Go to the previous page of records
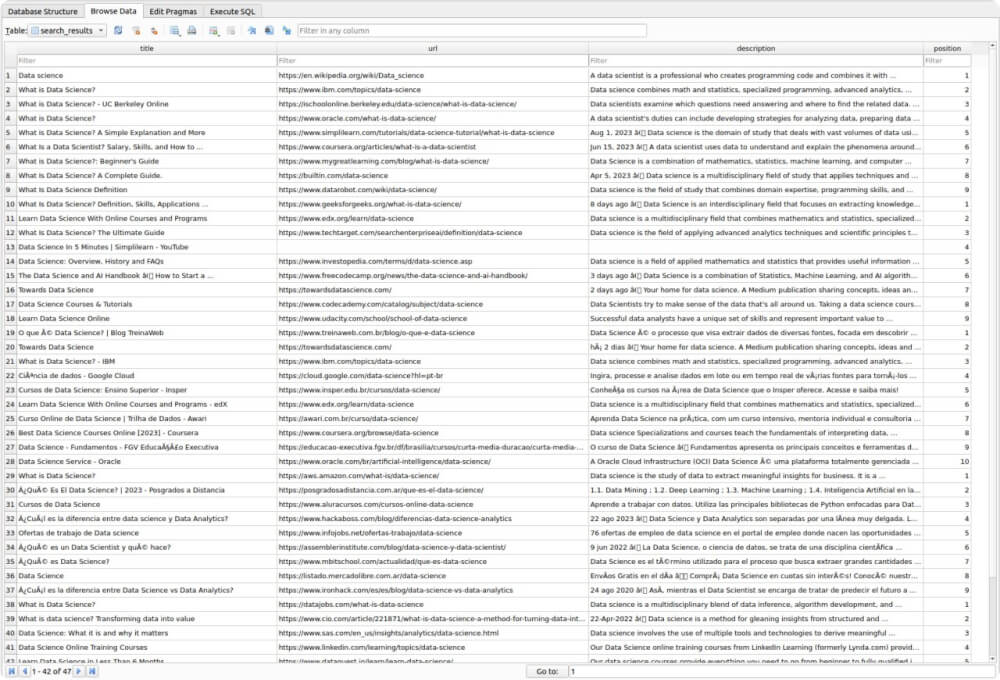This screenshot has width=1000, height=680. point(26,671)
